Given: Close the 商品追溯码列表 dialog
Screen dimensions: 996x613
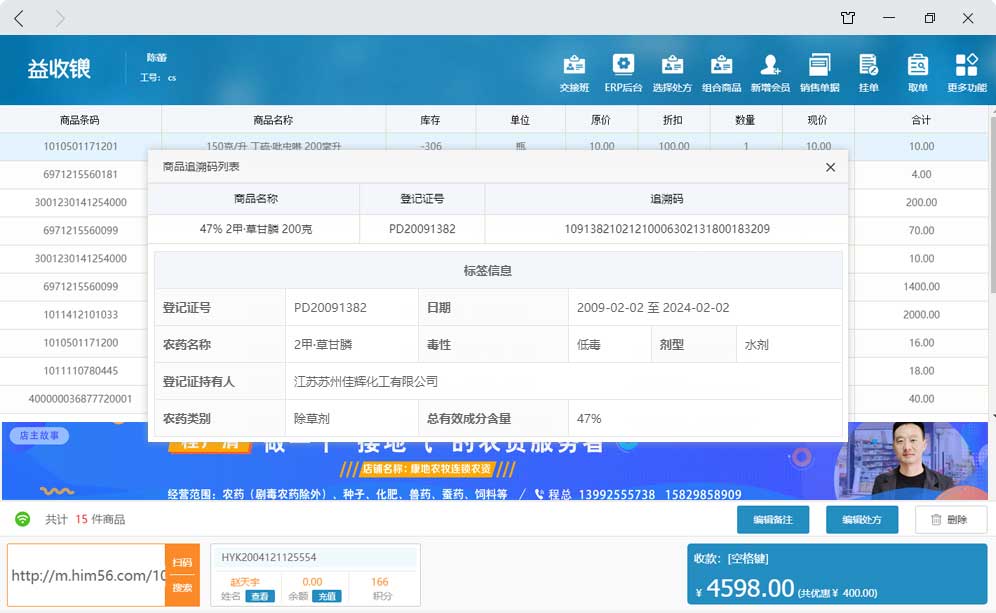Looking at the screenshot, I should tap(830, 167).
